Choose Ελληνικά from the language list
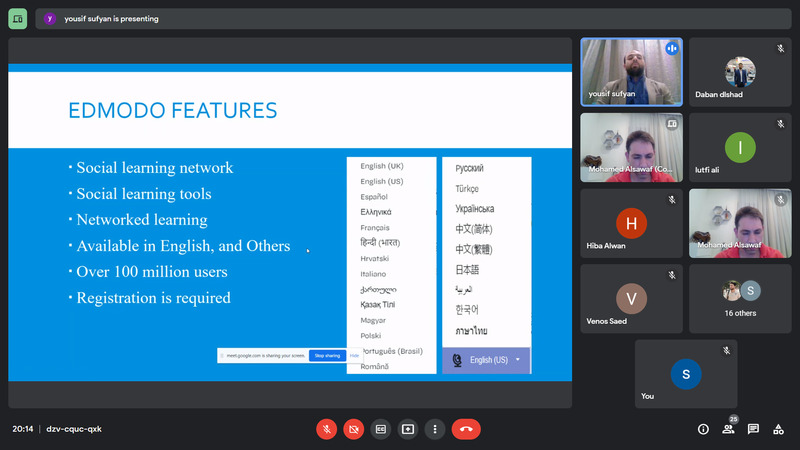This screenshot has width=800, height=450. (x=376, y=212)
